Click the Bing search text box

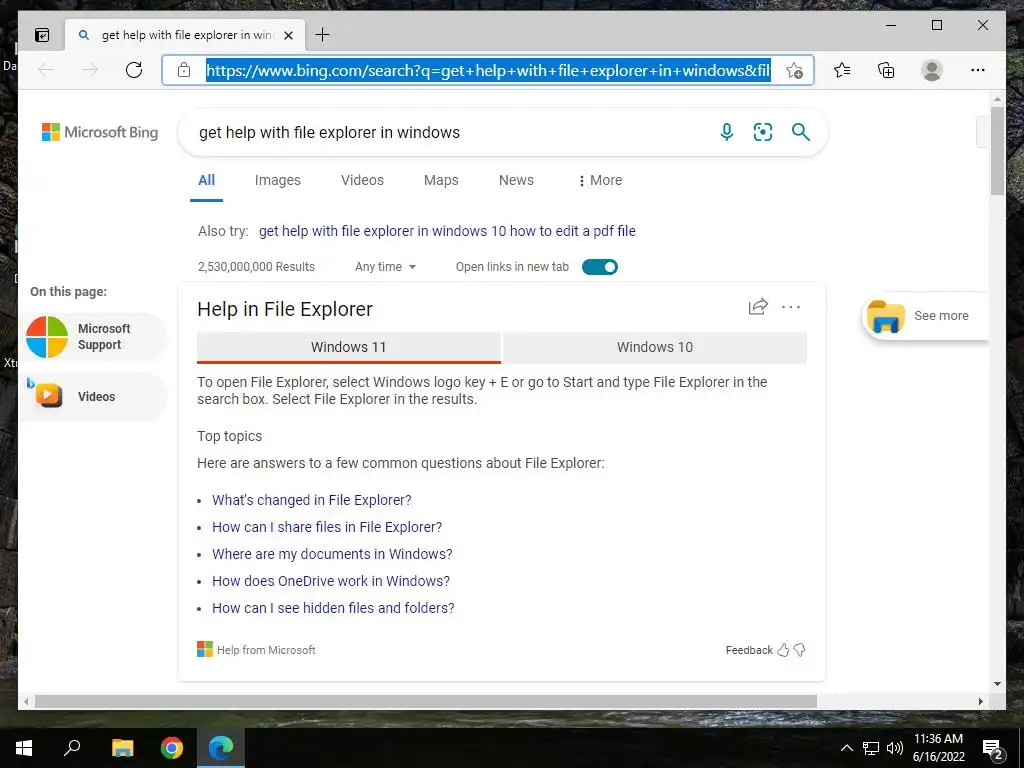pyautogui.click(x=451, y=133)
